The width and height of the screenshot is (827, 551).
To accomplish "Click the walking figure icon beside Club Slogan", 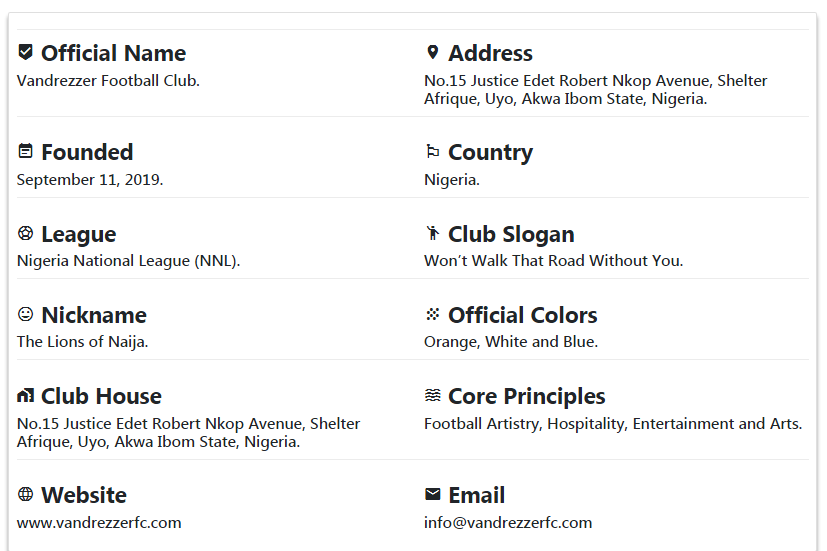I will pyautogui.click(x=432, y=233).
